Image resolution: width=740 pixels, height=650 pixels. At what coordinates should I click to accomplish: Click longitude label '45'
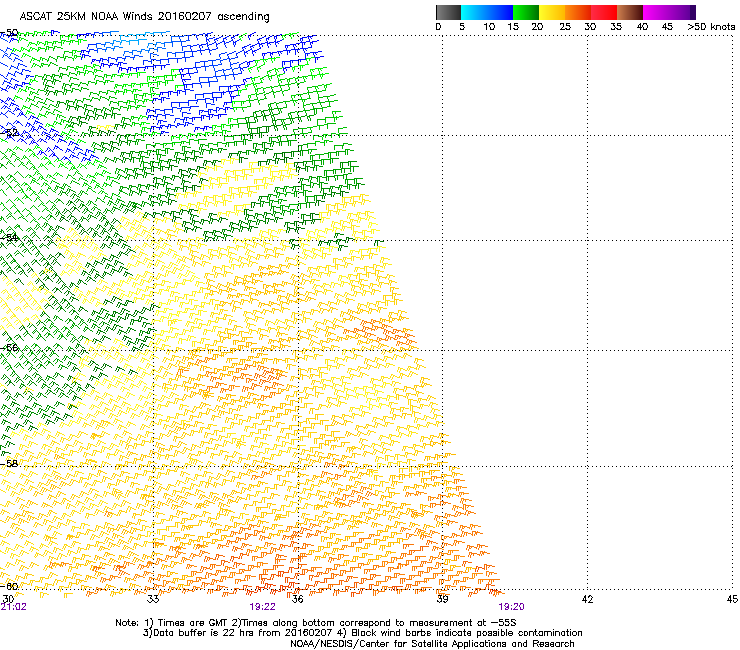(732, 599)
